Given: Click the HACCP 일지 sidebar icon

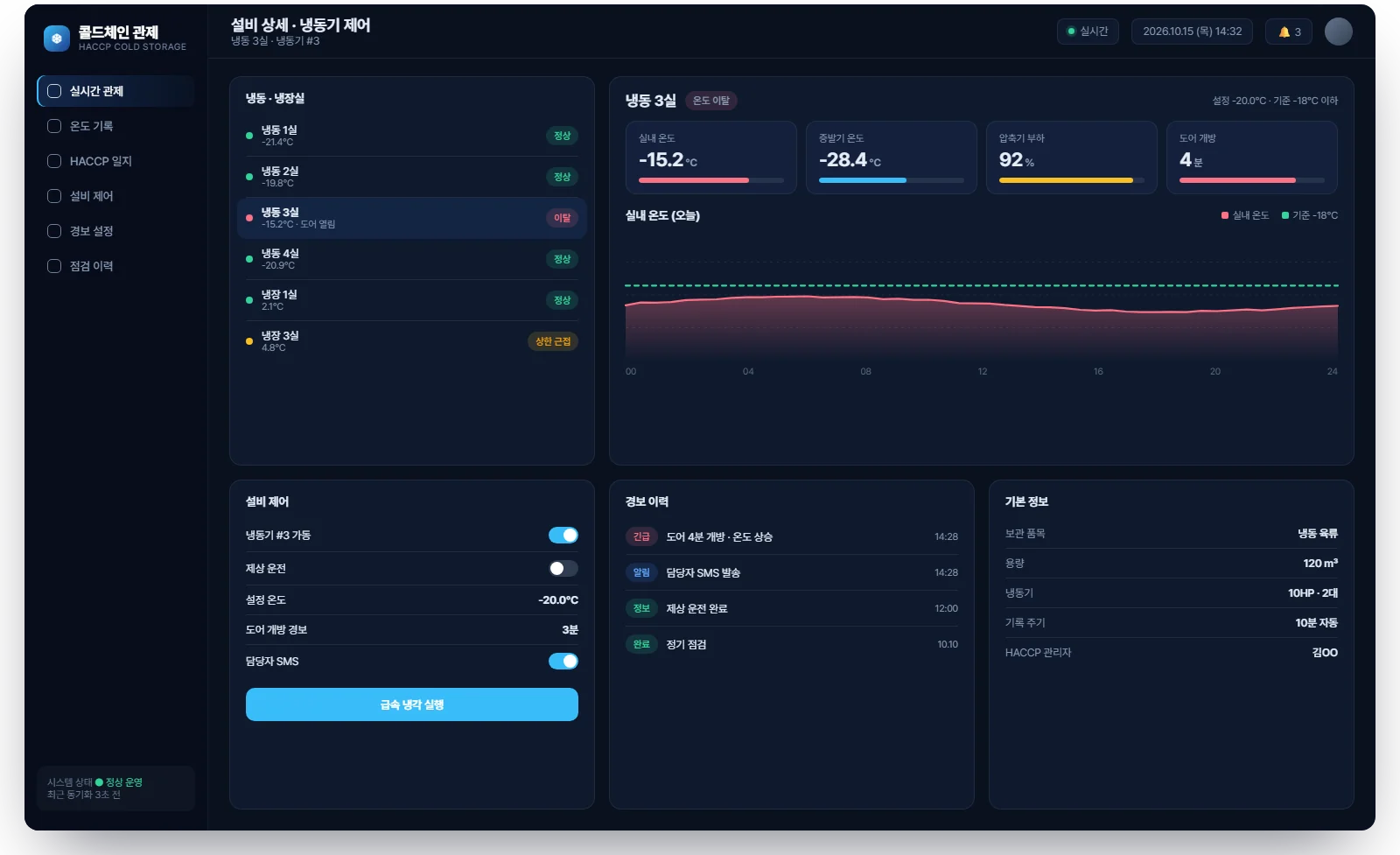Looking at the screenshot, I should (x=54, y=161).
